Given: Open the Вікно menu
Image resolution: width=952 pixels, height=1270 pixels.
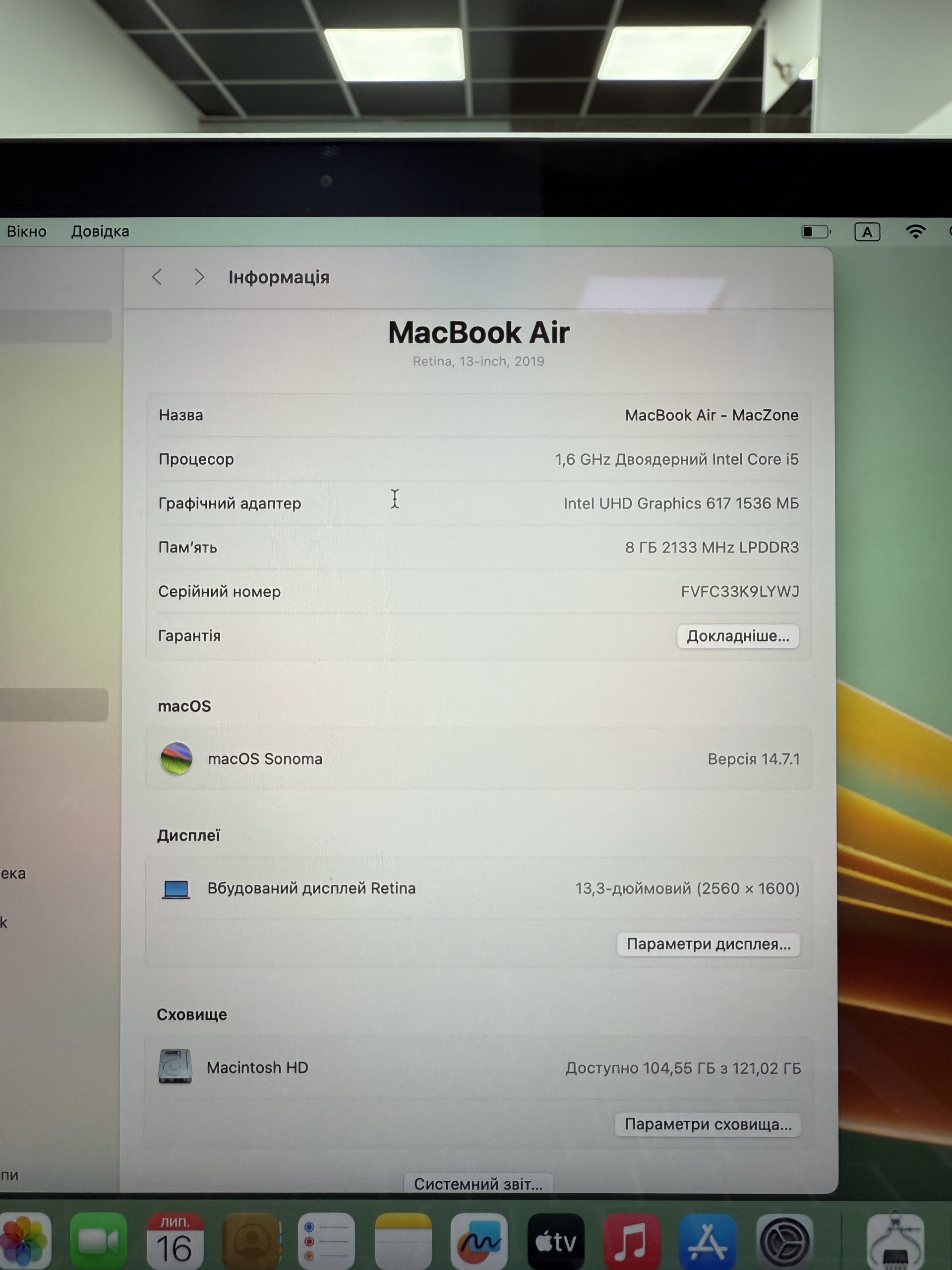Looking at the screenshot, I should tap(26, 231).
